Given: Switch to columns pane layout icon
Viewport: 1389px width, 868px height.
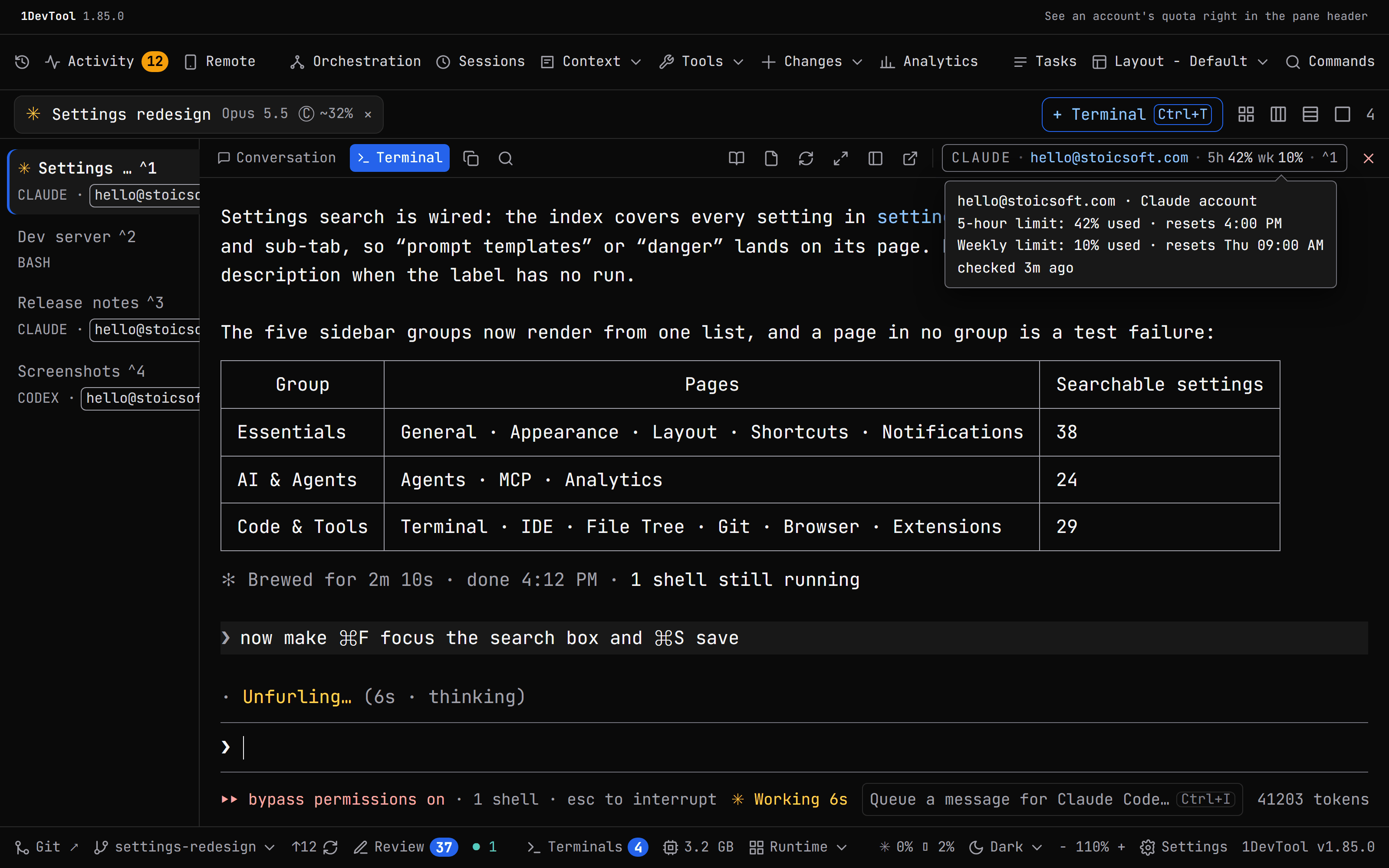Looking at the screenshot, I should pos(1278,114).
